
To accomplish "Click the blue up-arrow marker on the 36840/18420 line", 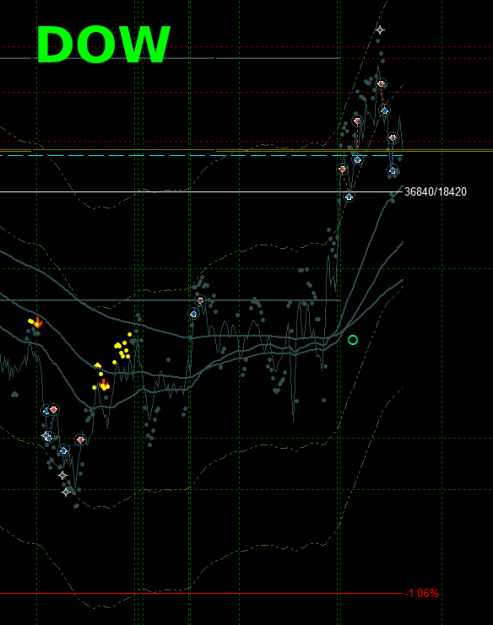I will point(349,197).
